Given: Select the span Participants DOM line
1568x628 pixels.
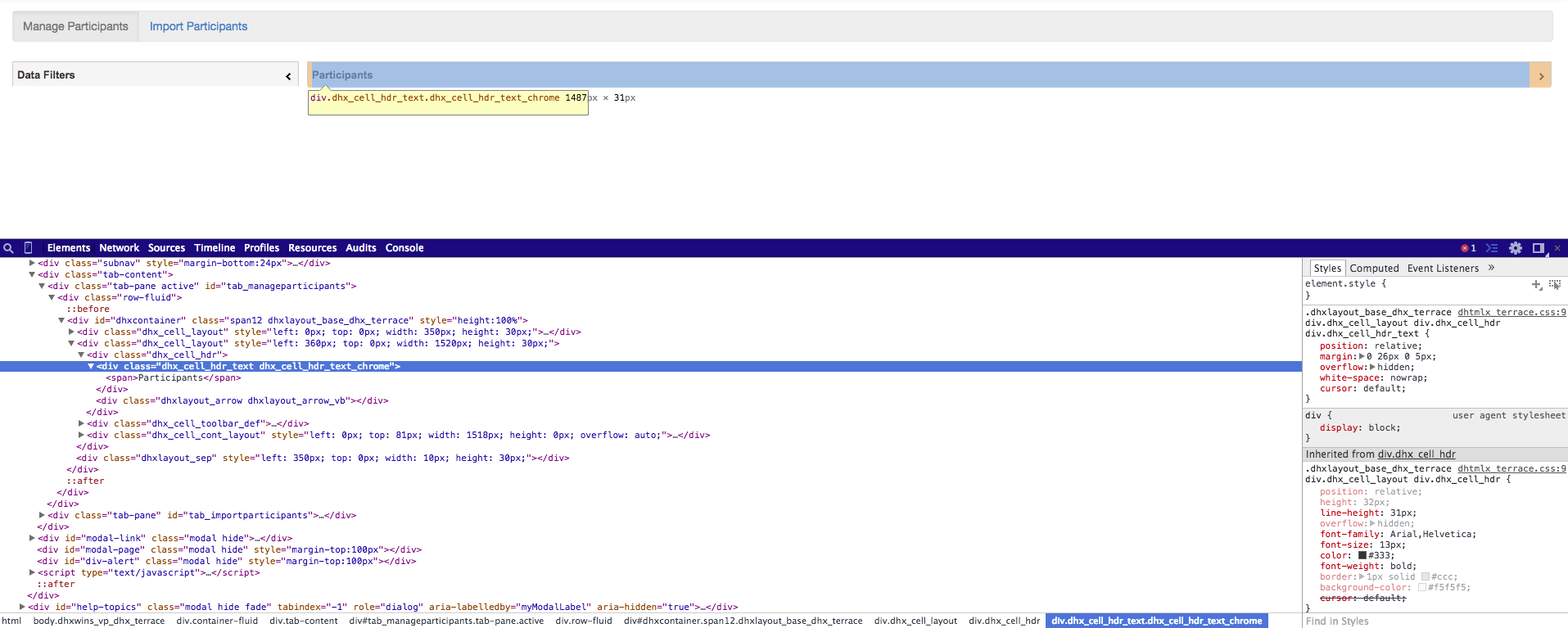Looking at the screenshot, I should click(x=174, y=377).
